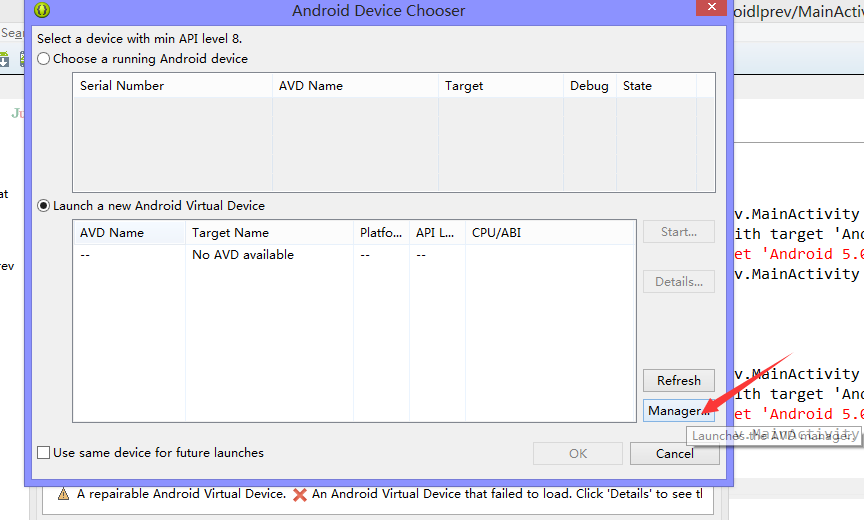Click red X failed-to-load icon in legend

(x=300, y=495)
